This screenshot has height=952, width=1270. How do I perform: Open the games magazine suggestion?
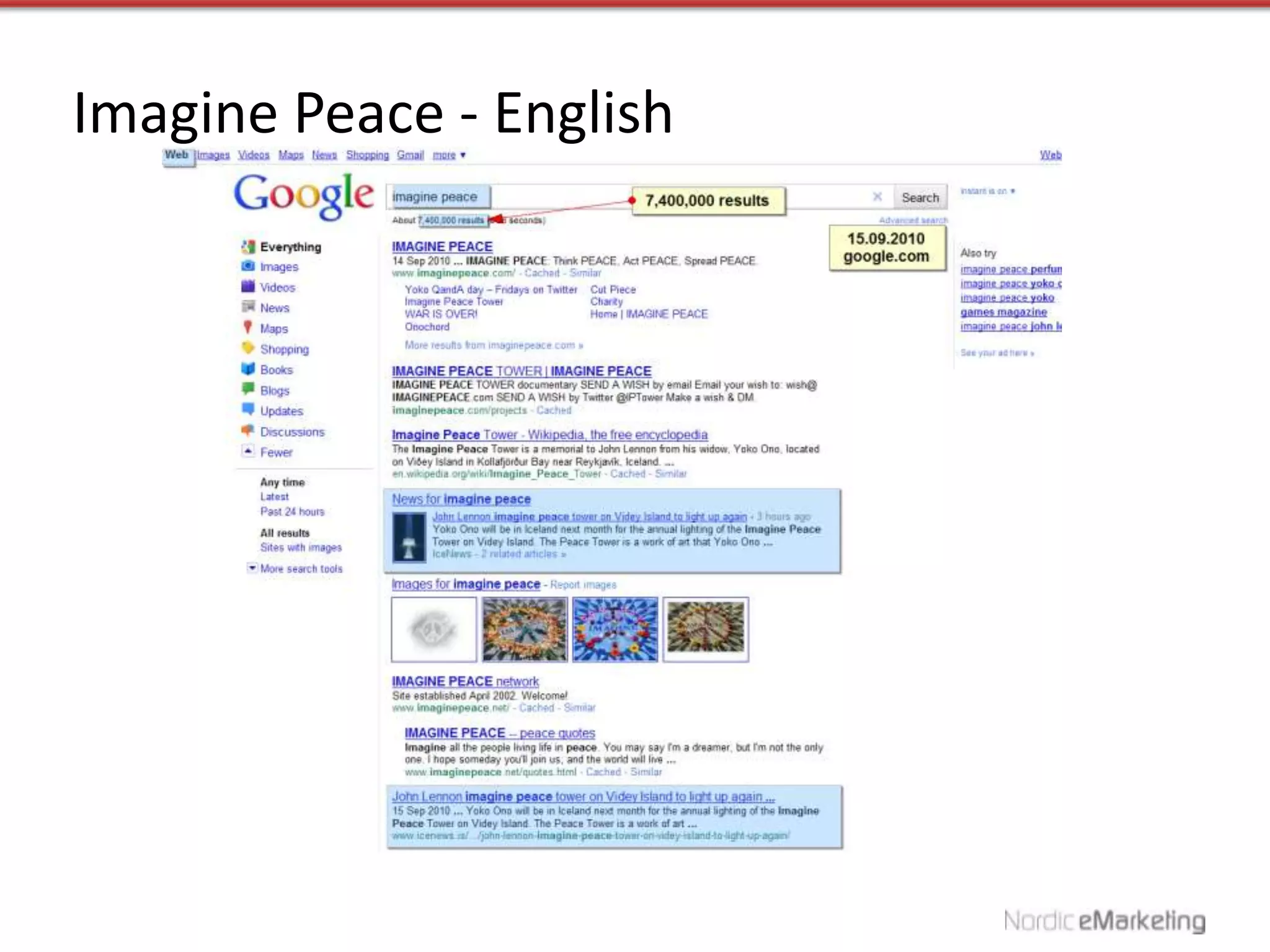[x=1003, y=312]
